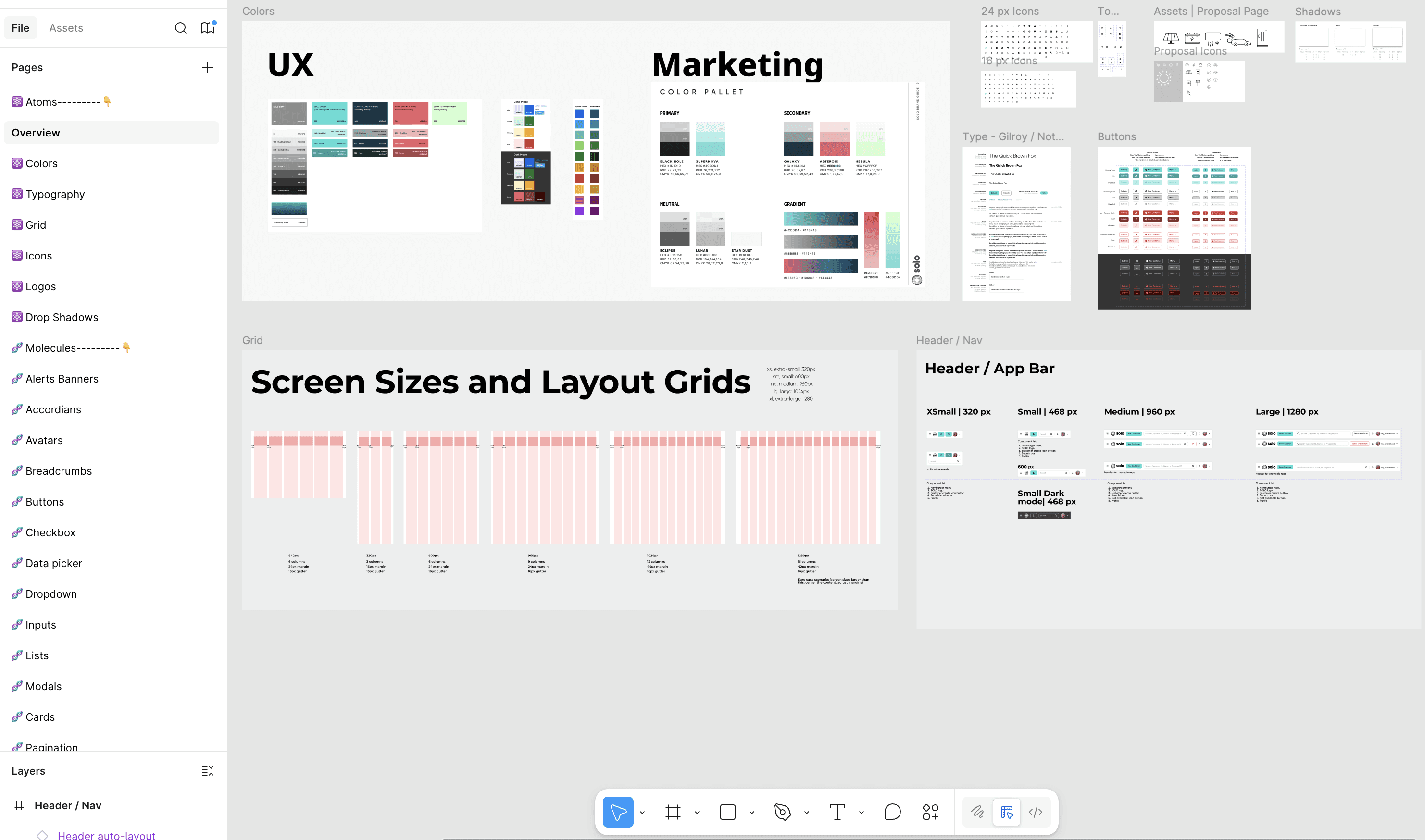Image resolution: width=1425 pixels, height=840 pixels.
Task: Open the Cards page
Action: (x=111, y=717)
